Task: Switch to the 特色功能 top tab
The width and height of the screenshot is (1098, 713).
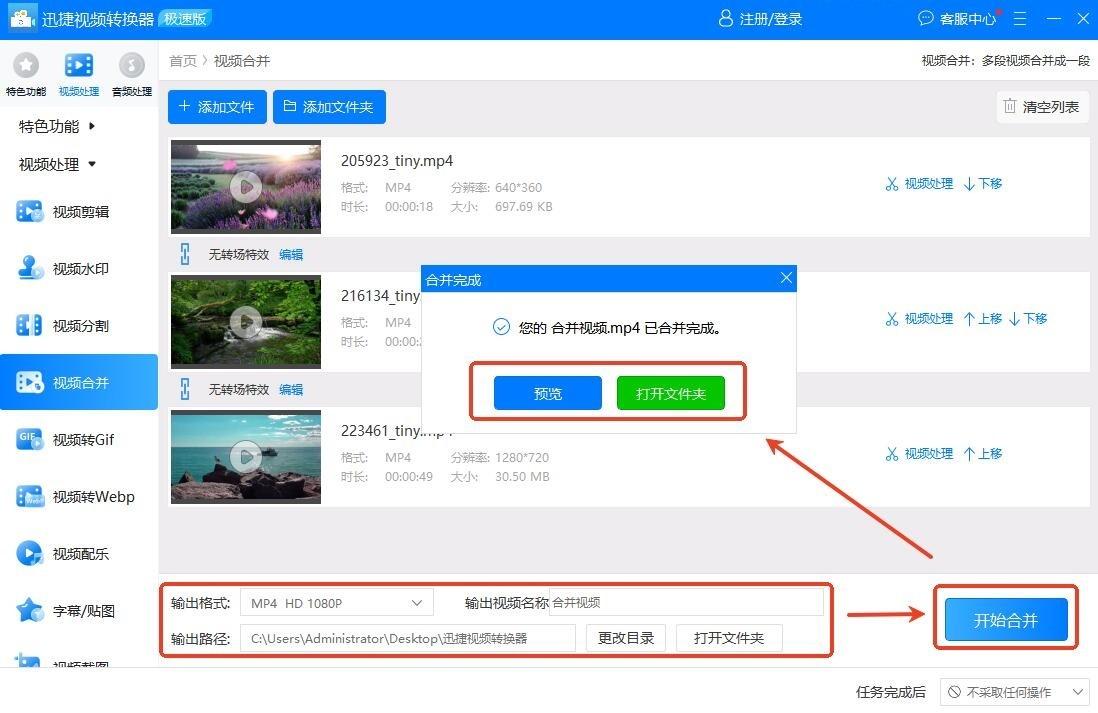Action: tap(26, 75)
